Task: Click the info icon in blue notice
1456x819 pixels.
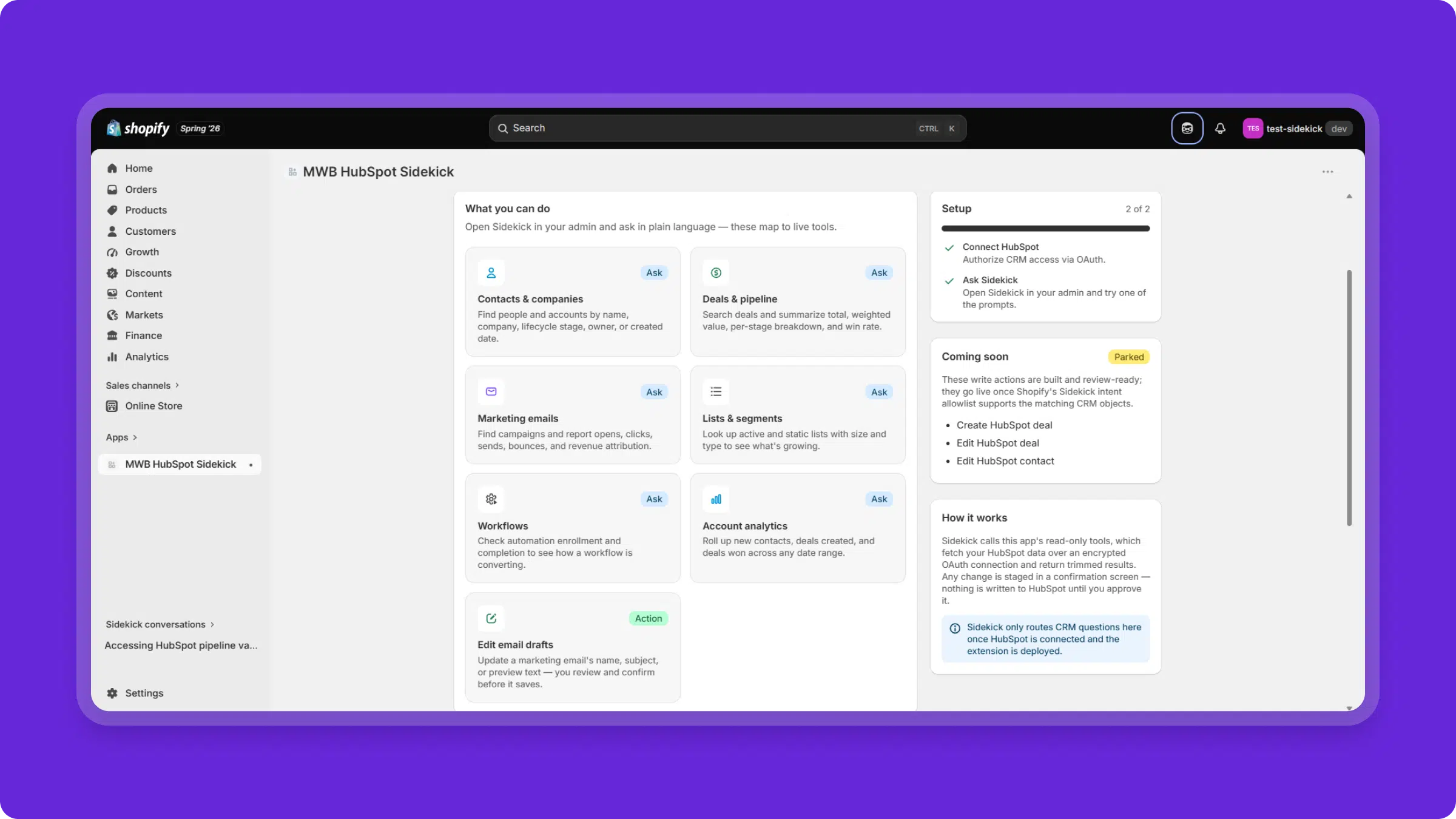Action: tap(954, 628)
